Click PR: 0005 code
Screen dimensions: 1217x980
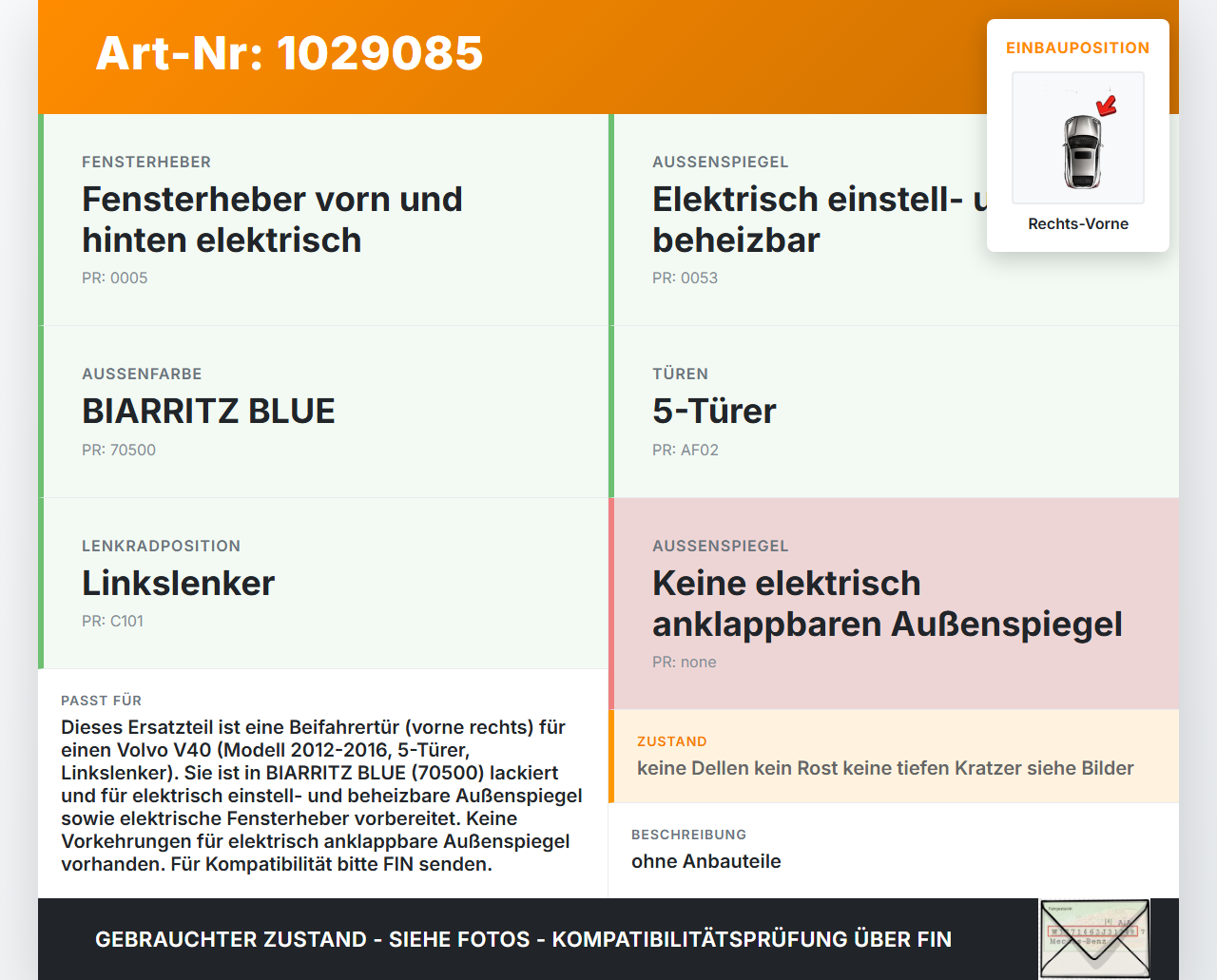(x=115, y=278)
